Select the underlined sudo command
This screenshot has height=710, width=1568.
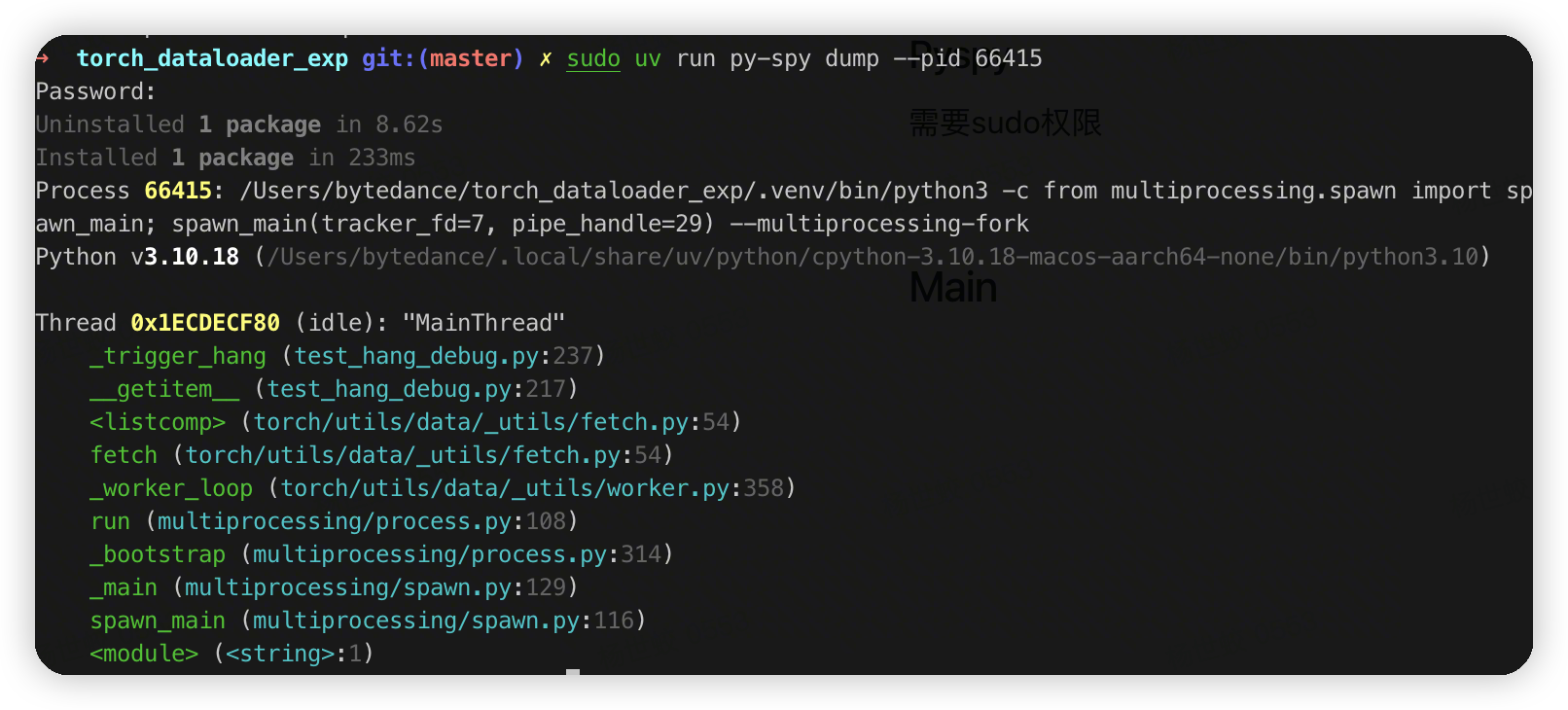click(593, 59)
